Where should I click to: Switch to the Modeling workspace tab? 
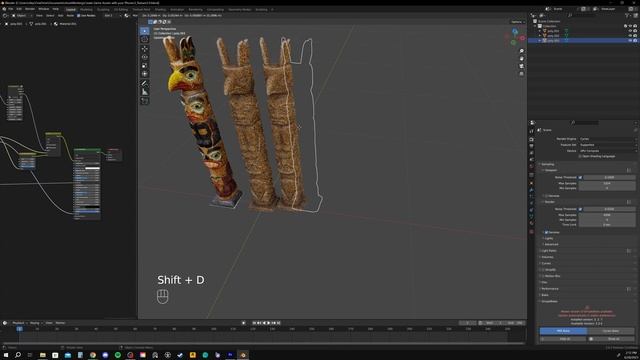tap(86, 9)
